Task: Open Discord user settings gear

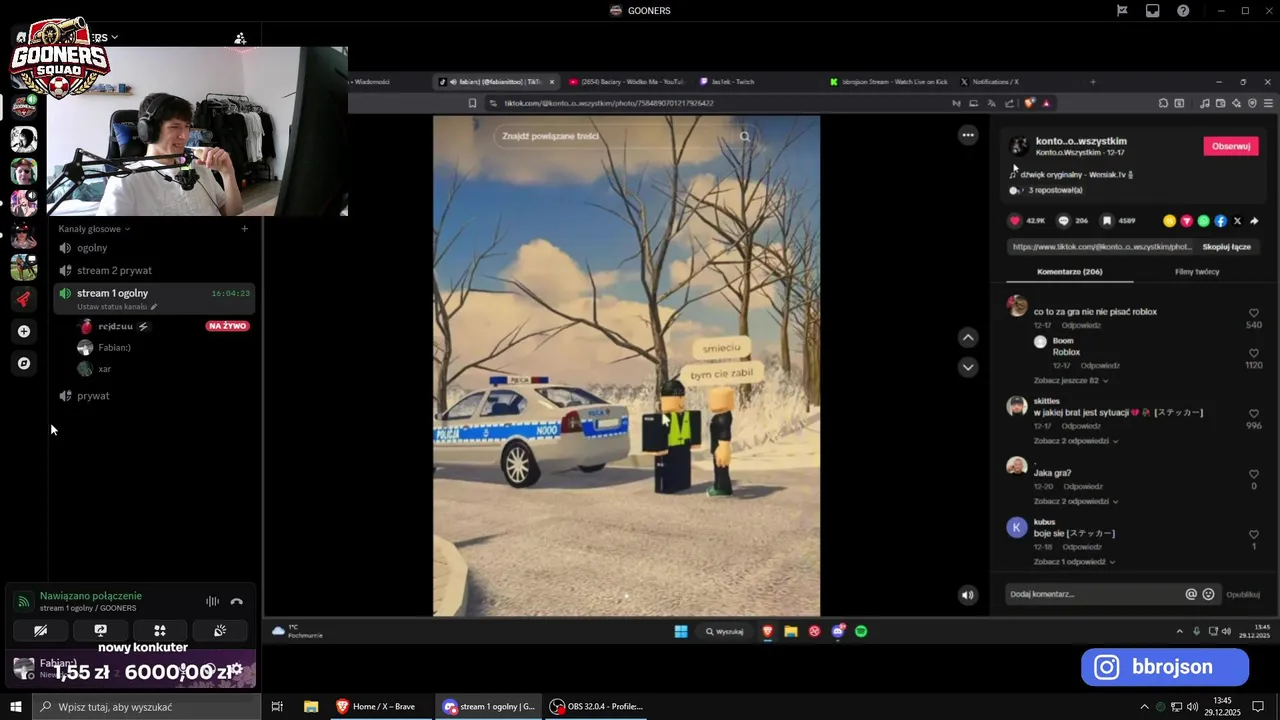Action: pos(237,669)
